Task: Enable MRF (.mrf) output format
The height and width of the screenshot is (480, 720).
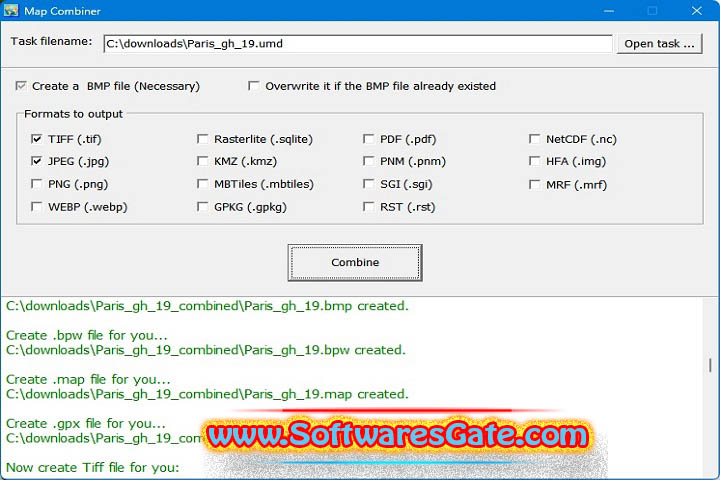Action: (534, 185)
